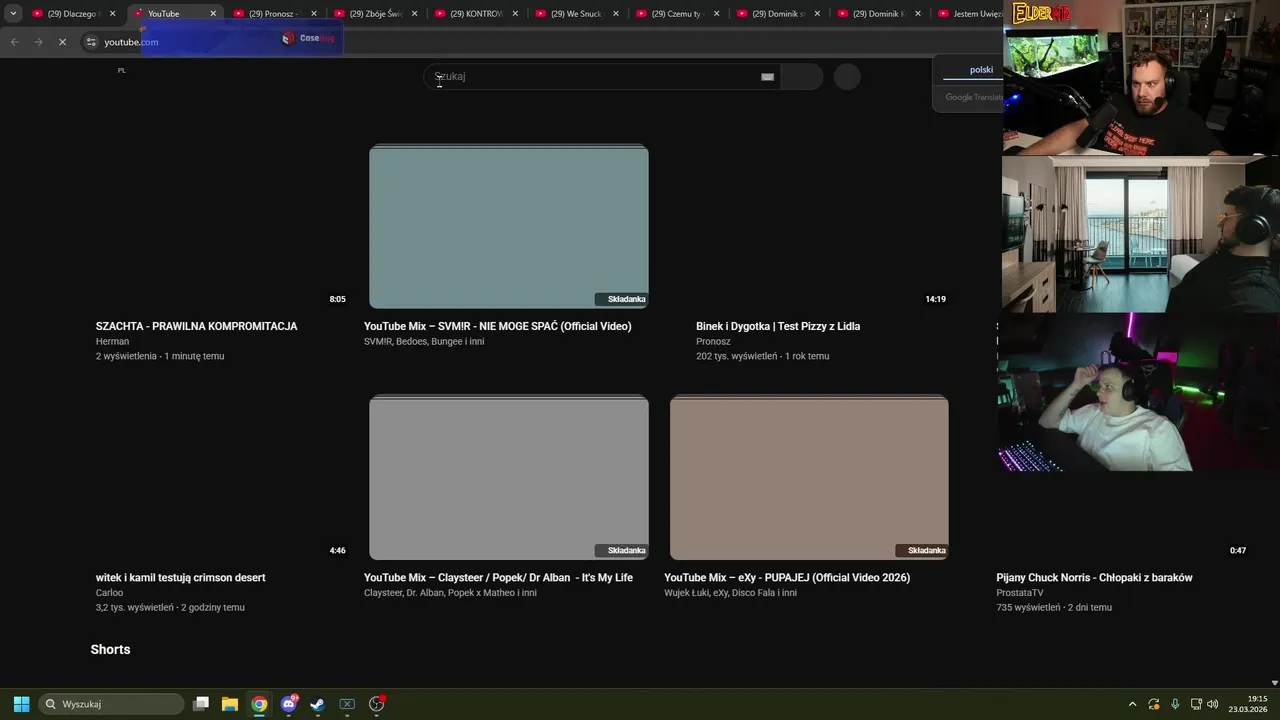1280x720 pixels.
Task: Visit the Herman channel link
Action: click(112, 341)
